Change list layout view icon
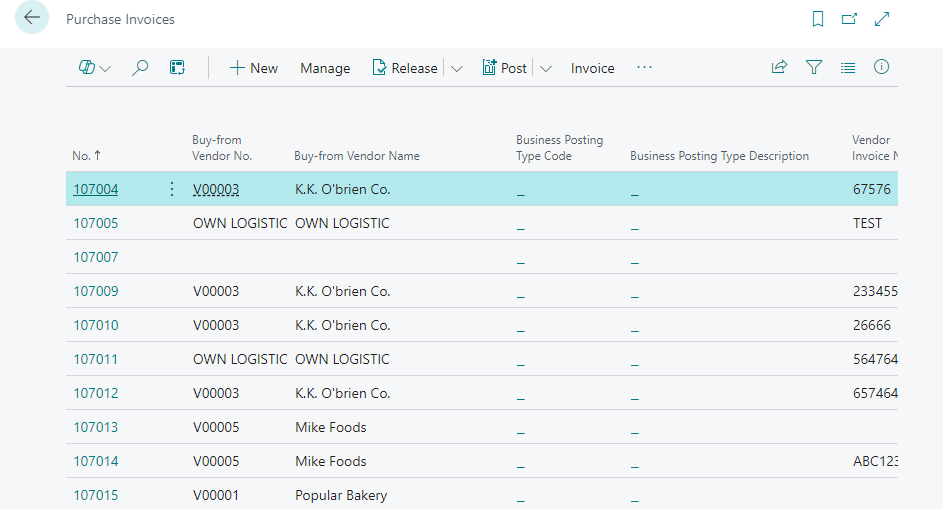This screenshot has height=509, width=943. (x=848, y=68)
